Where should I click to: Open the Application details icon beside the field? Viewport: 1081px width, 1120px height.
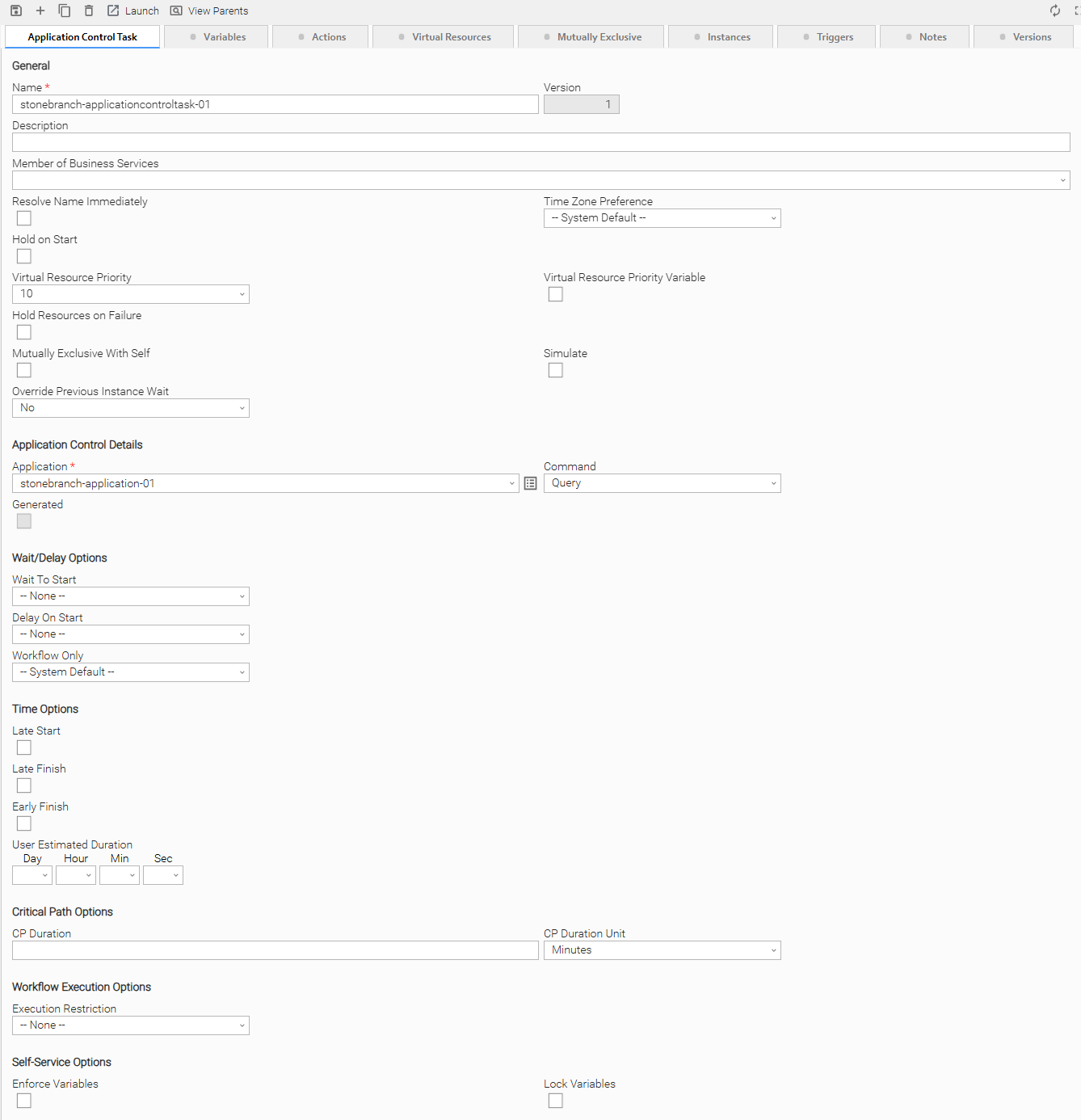[x=530, y=483]
